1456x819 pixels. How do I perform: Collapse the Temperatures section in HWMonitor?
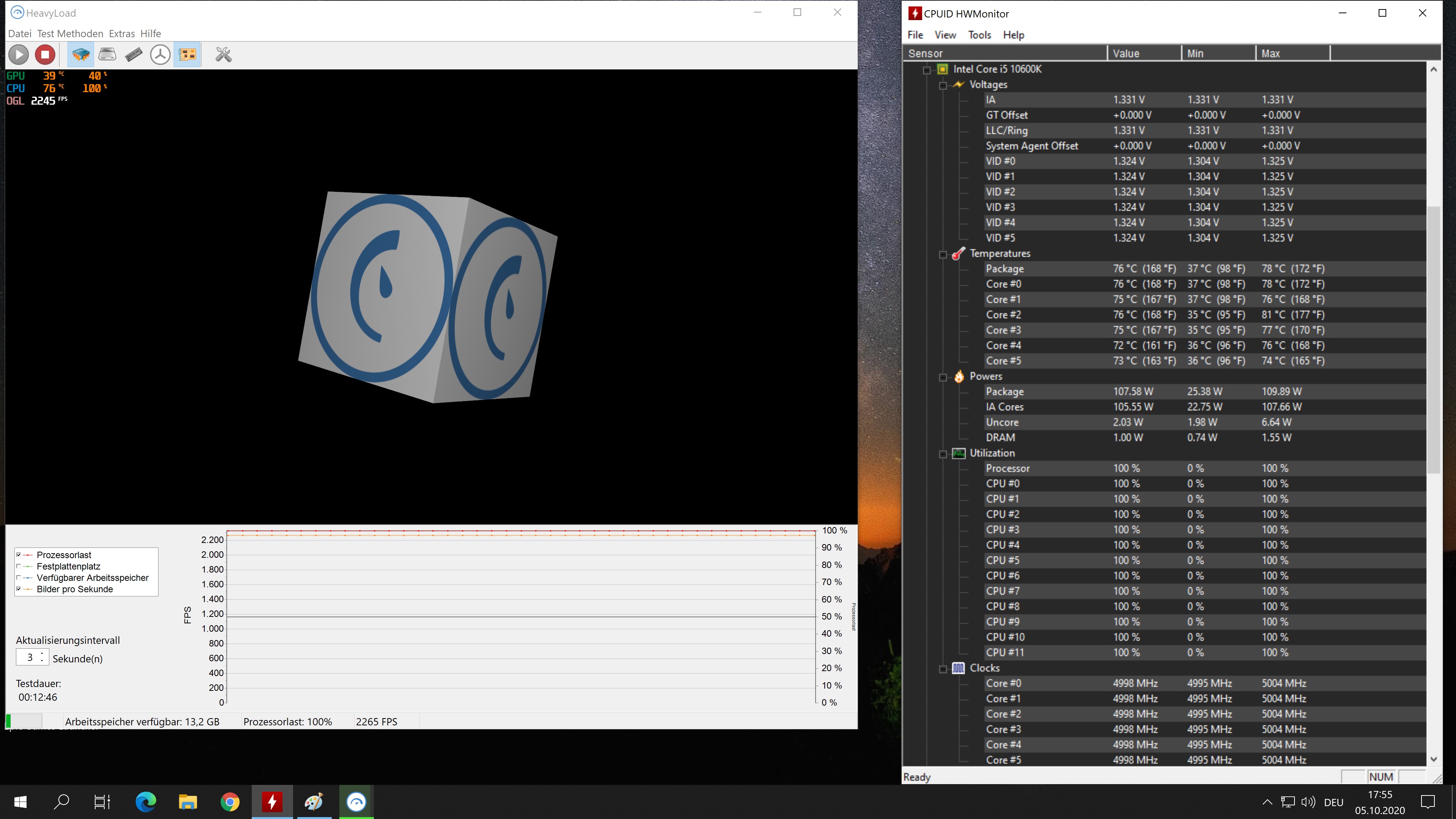click(x=943, y=254)
